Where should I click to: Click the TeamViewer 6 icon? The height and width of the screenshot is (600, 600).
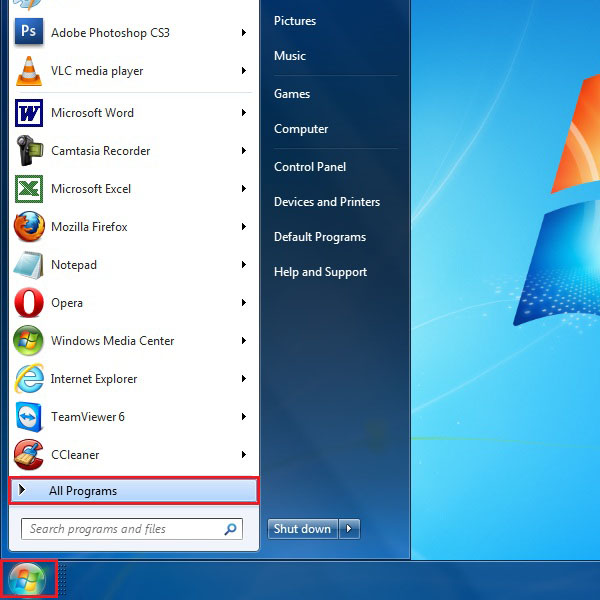(29, 417)
